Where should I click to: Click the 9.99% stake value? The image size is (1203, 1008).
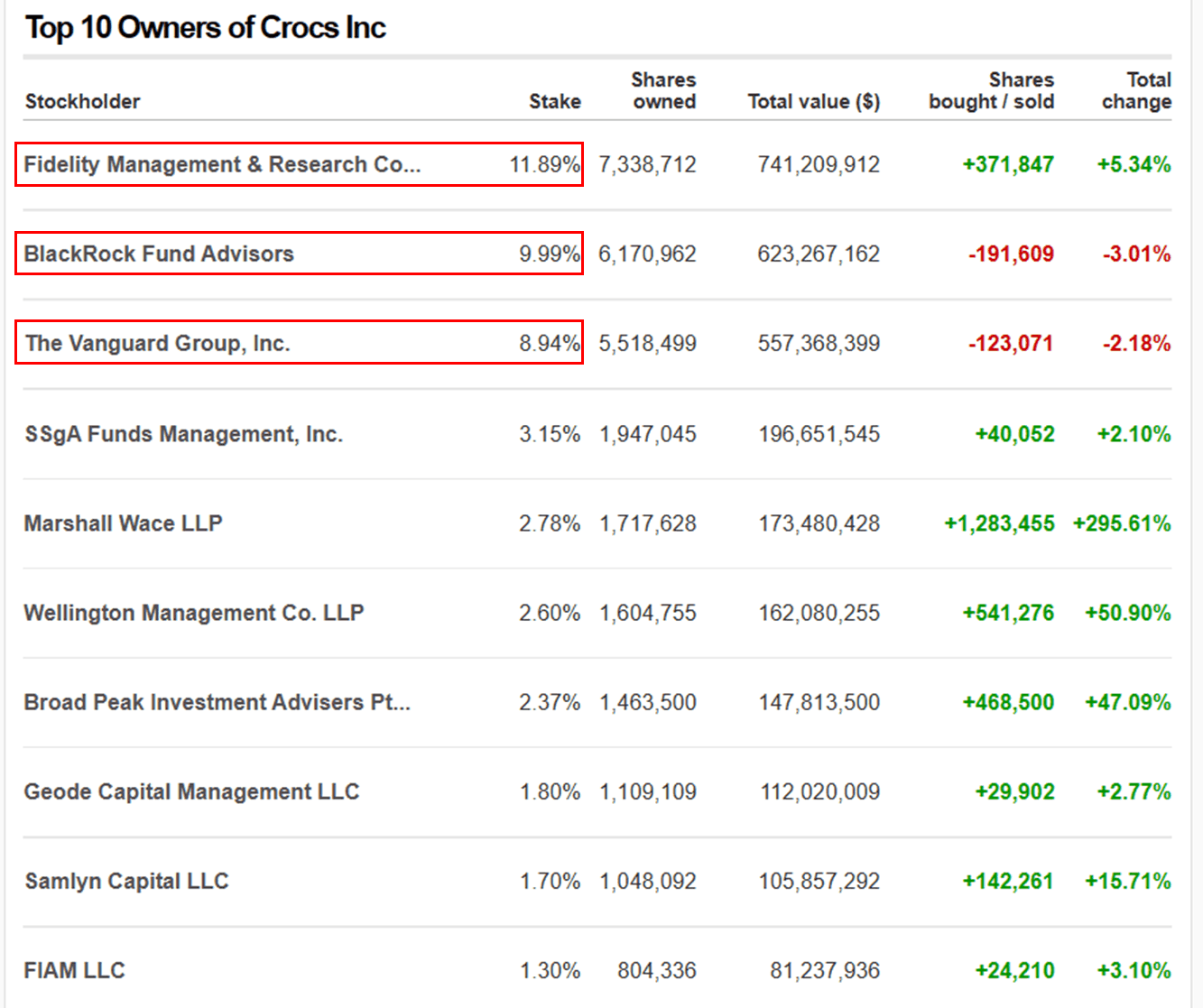(x=550, y=254)
